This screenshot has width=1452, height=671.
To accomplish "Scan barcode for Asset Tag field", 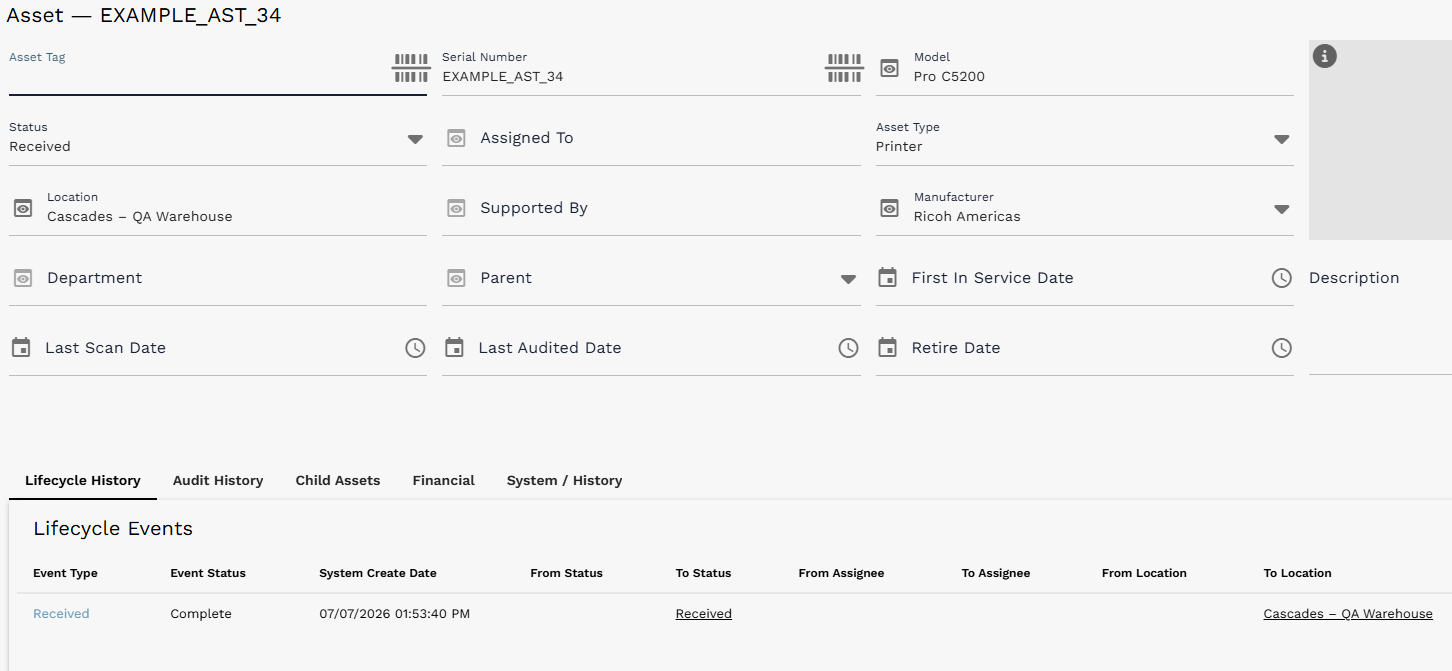I will 410,68.
